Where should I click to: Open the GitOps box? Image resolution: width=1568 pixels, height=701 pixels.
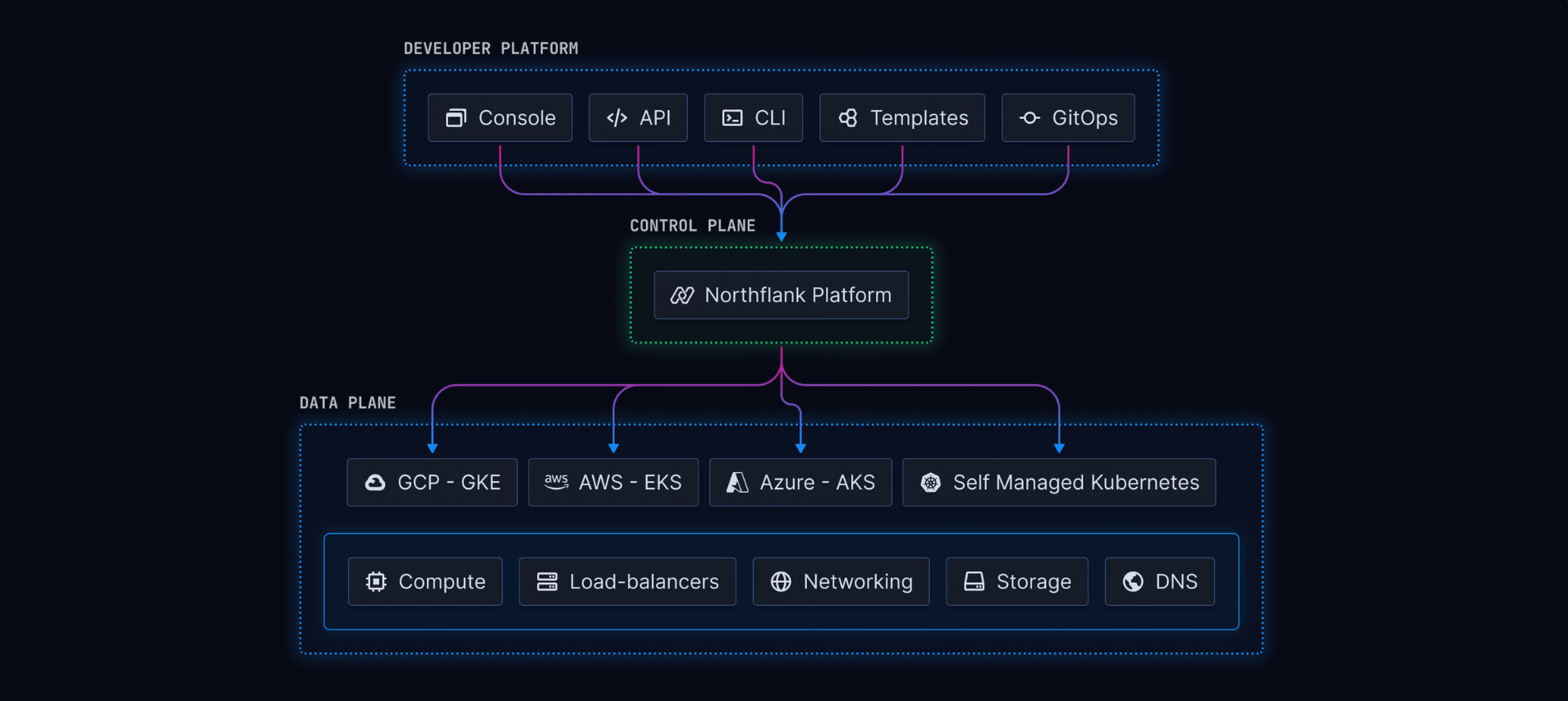[1068, 118]
